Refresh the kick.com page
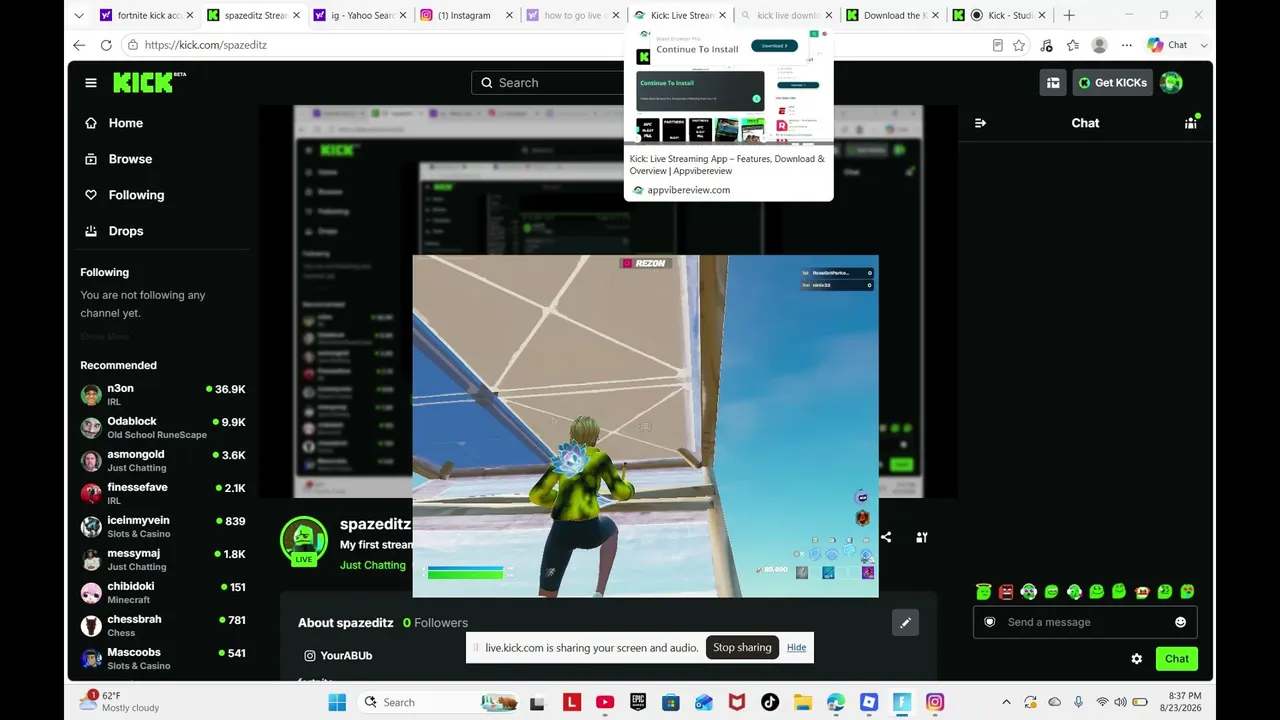The width and height of the screenshot is (1280, 720). point(106,45)
